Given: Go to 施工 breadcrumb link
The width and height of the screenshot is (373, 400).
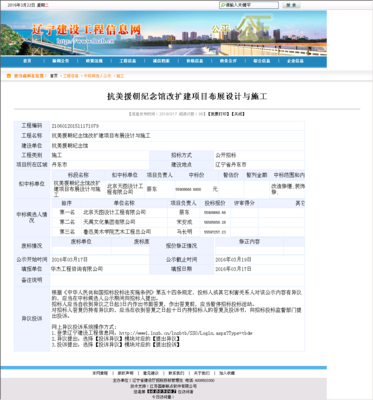Looking at the screenshot, I should coord(120,76).
